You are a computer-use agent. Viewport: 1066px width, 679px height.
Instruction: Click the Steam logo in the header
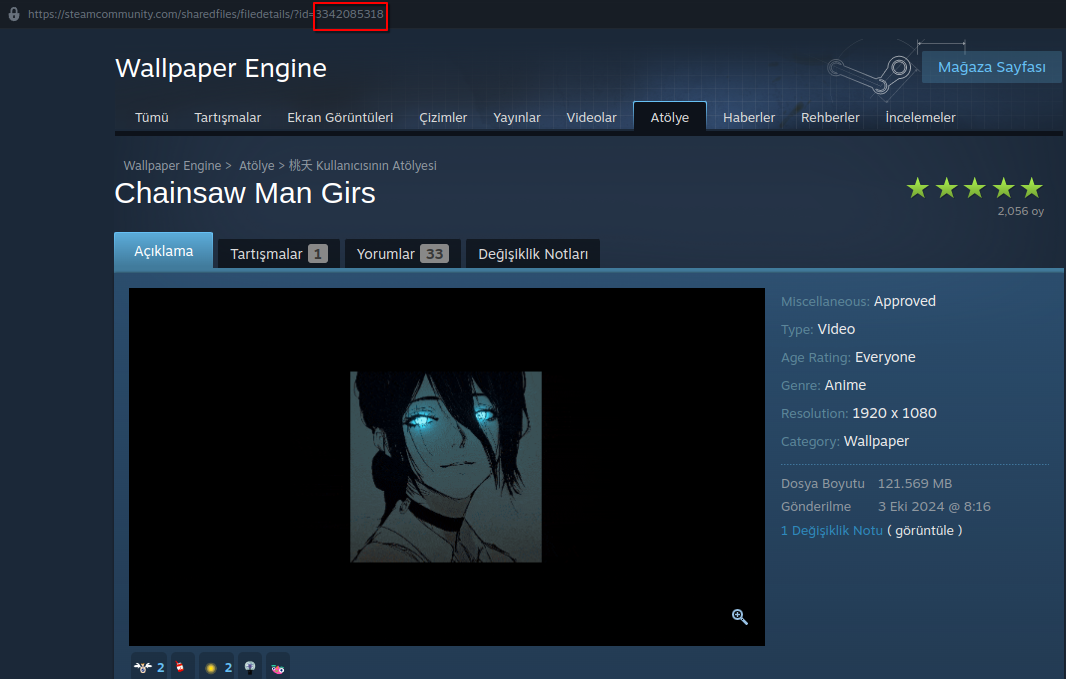(x=870, y=73)
